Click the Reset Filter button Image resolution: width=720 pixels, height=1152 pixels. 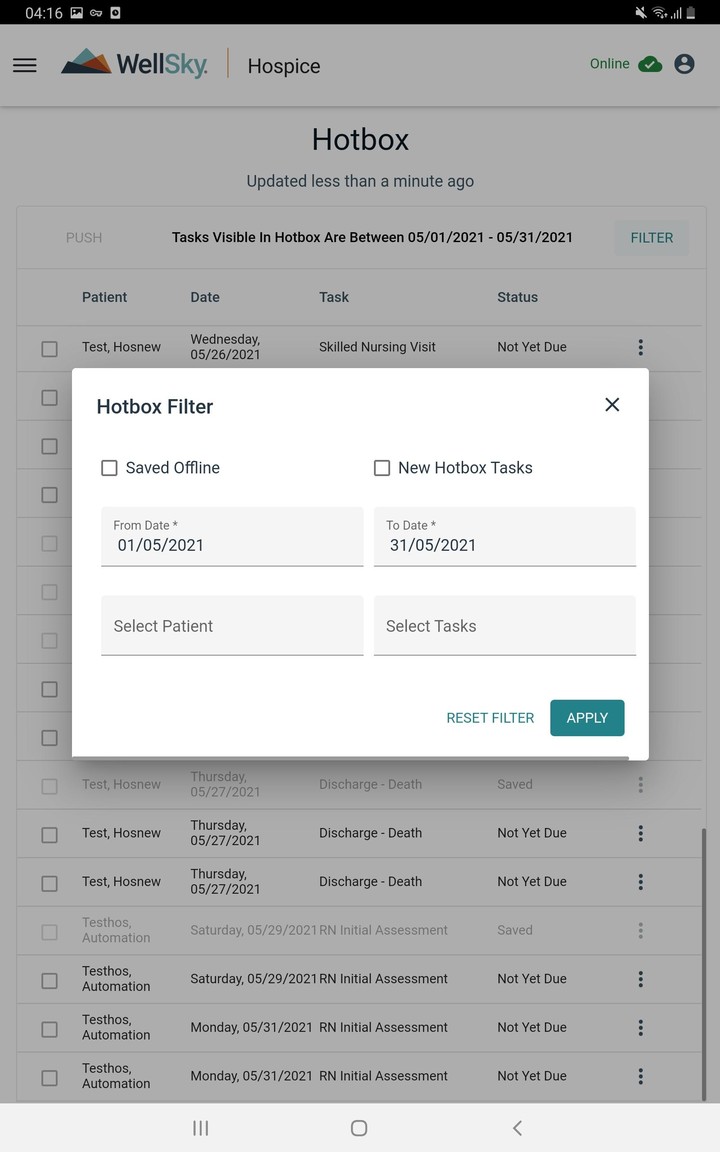click(490, 718)
